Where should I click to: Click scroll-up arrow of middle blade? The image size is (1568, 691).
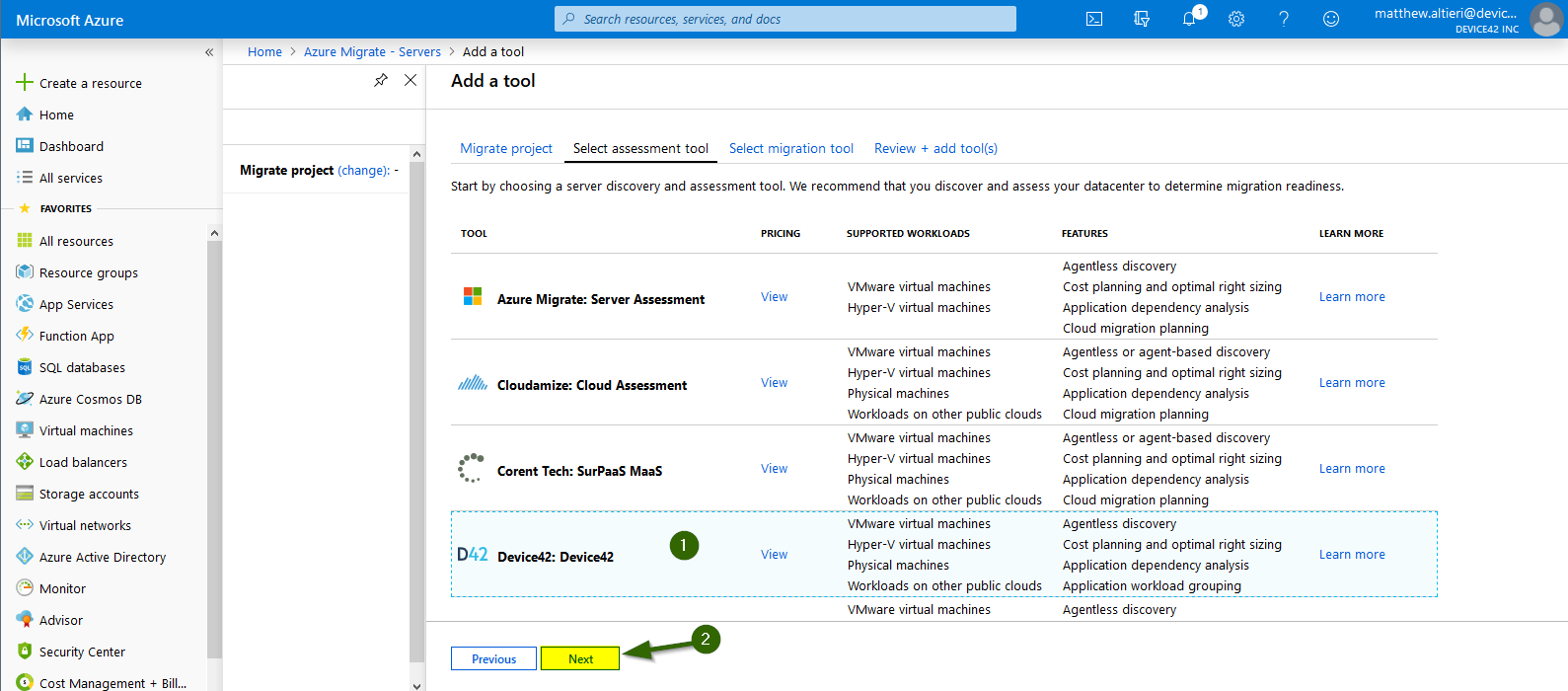416,154
